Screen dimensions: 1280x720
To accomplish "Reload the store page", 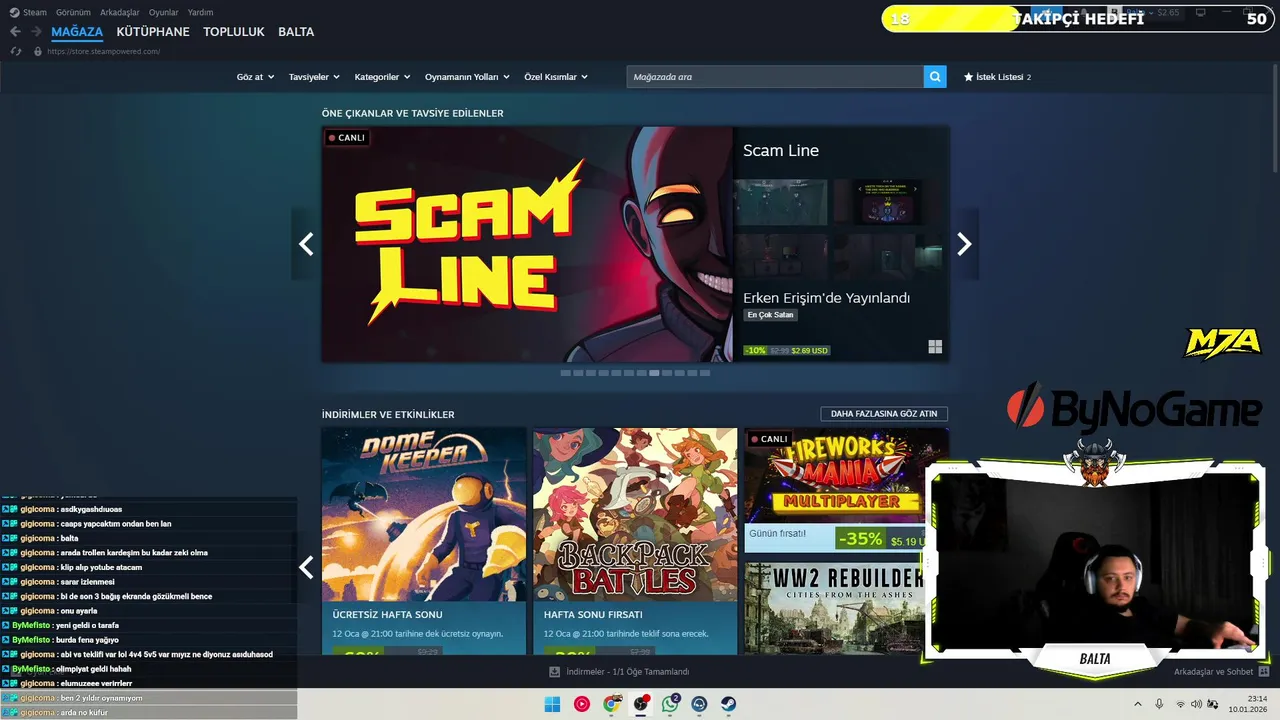I will (16, 51).
